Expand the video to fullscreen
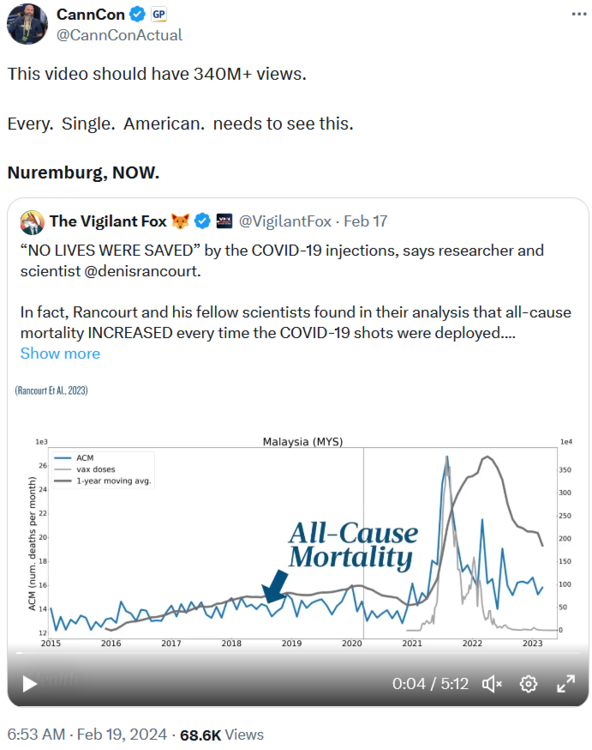Image resolution: width=592 pixels, height=750 pixels. tap(566, 684)
